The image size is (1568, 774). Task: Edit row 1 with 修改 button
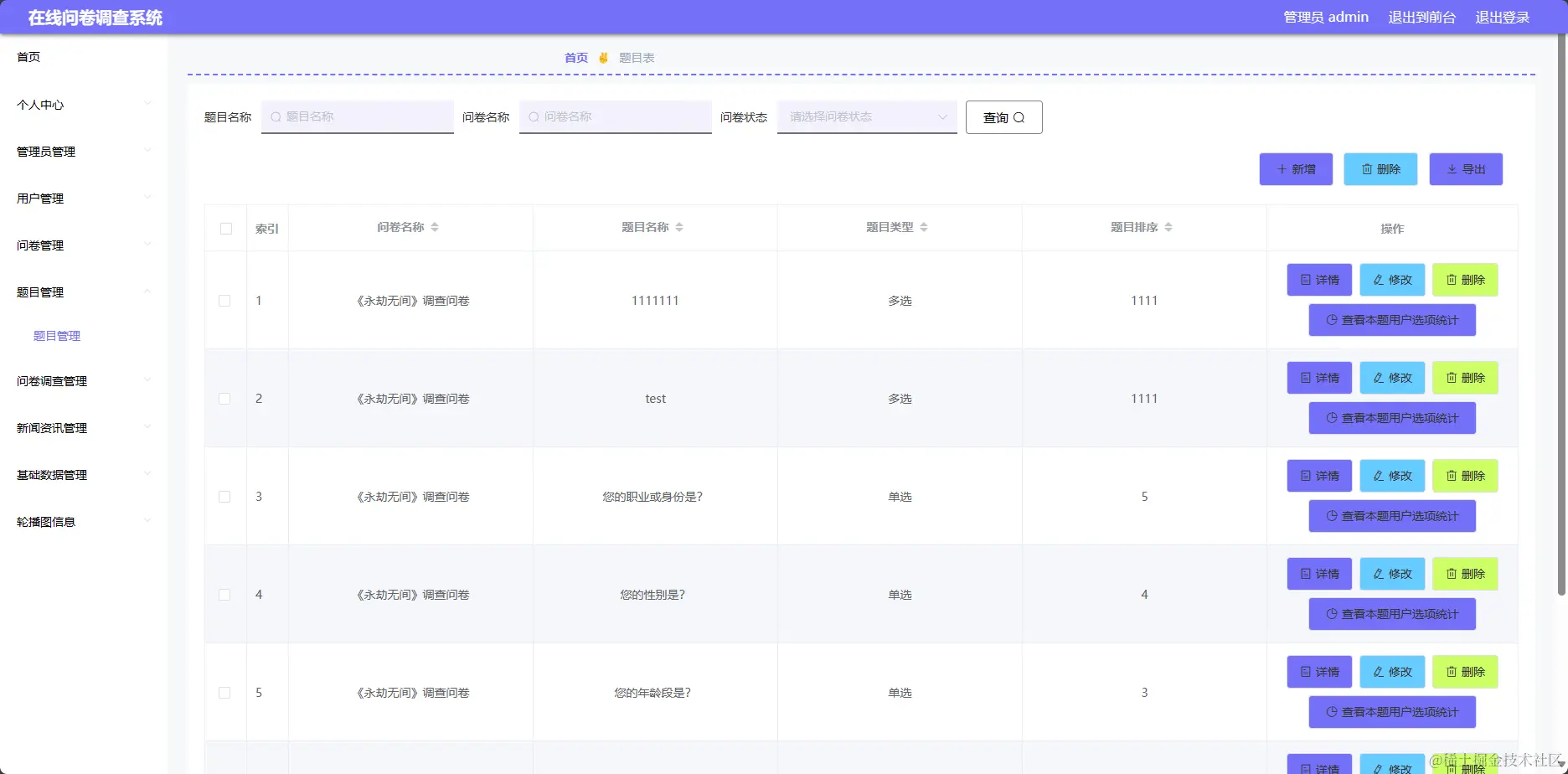(x=1392, y=280)
